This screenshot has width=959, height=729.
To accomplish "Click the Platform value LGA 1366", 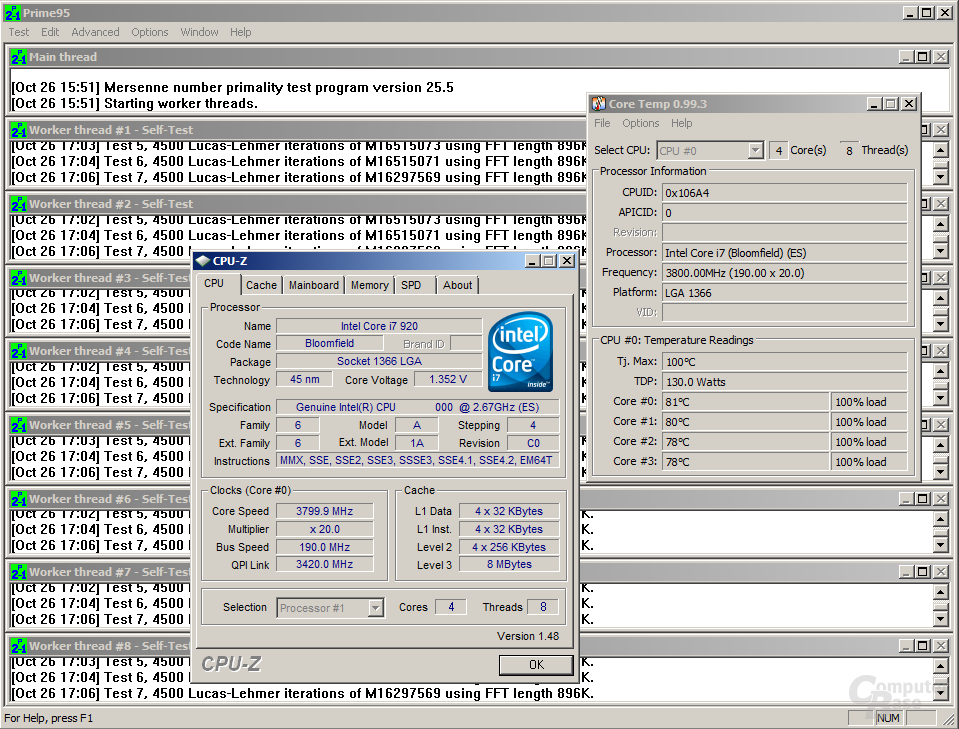I will click(785, 293).
